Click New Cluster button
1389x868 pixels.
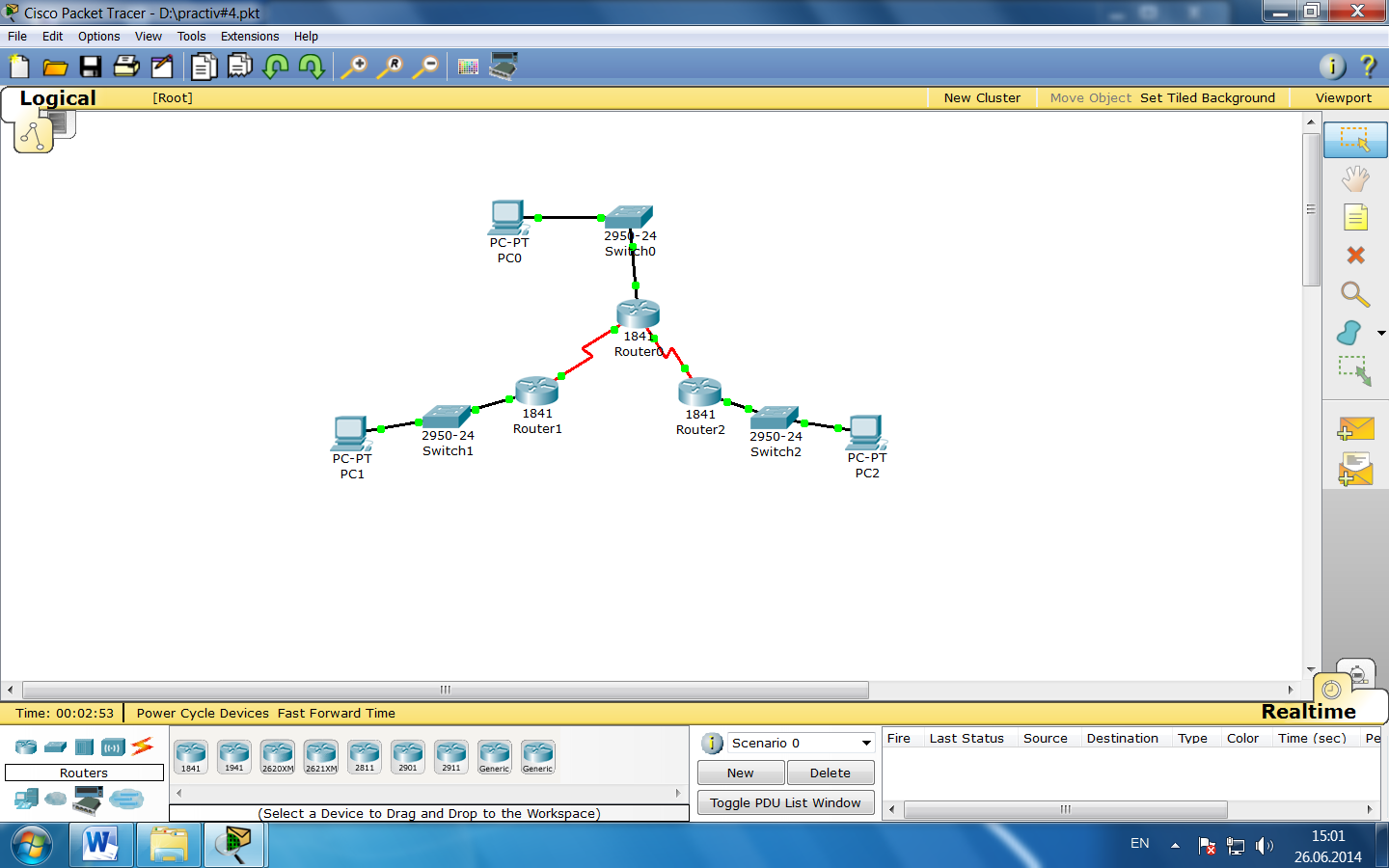pos(982,97)
